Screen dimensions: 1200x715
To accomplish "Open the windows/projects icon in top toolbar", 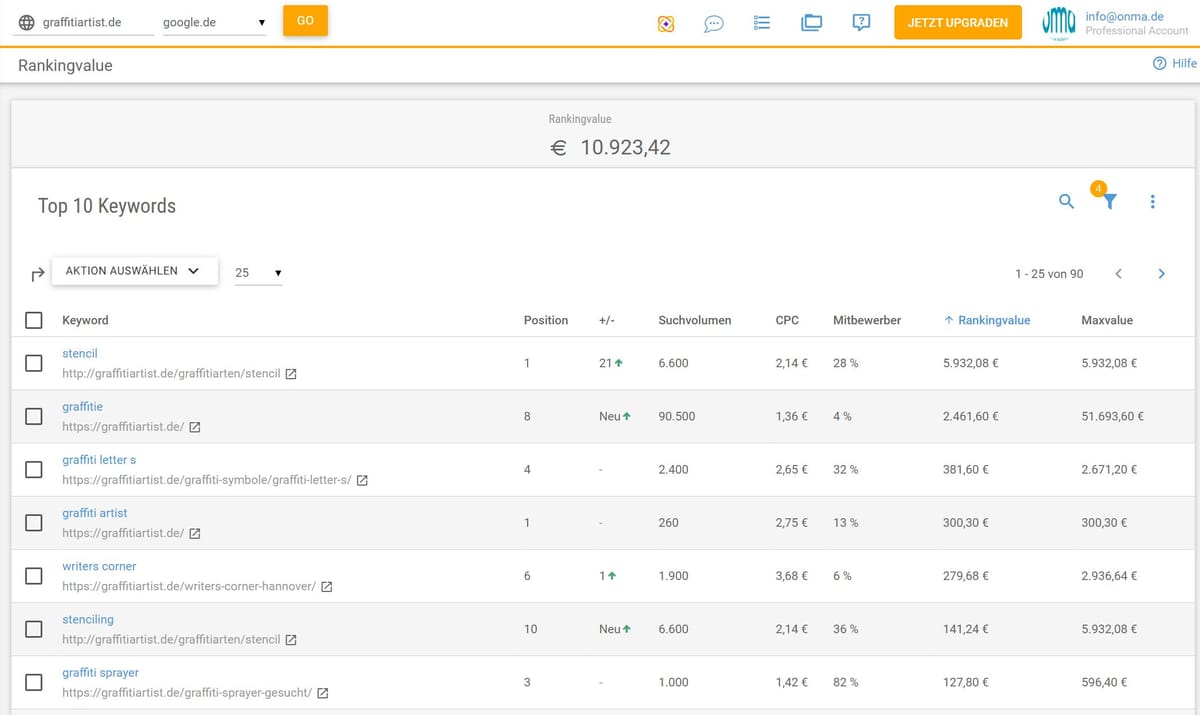I will (x=811, y=22).
